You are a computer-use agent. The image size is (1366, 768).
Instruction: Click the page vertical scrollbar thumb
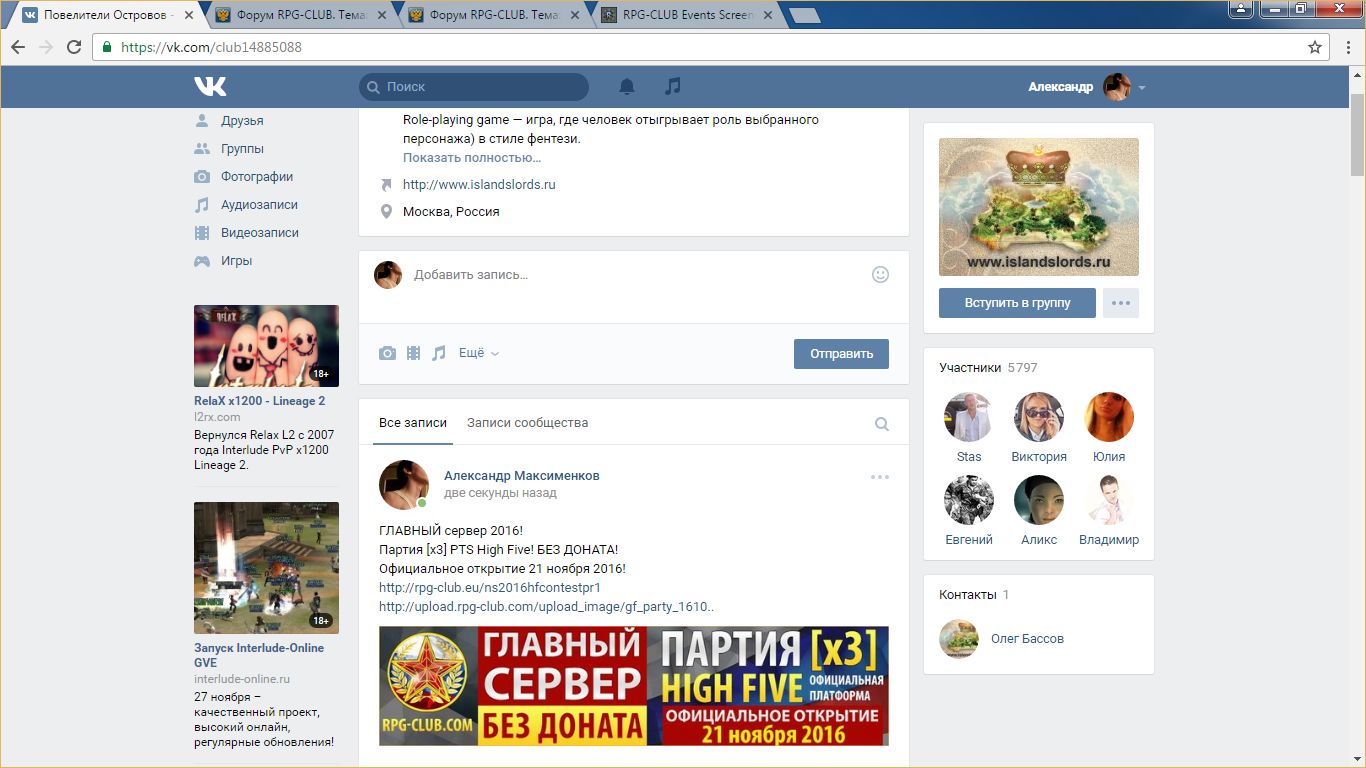[1357, 135]
